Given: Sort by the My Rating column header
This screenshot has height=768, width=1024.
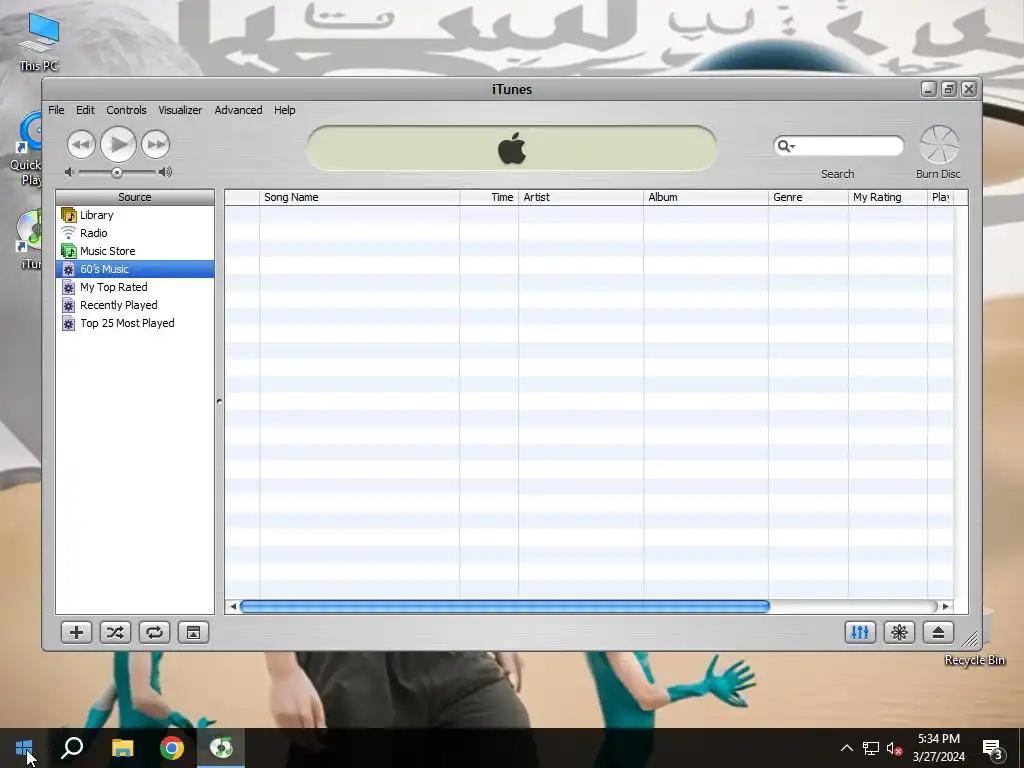Looking at the screenshot, I should (888, 197).
